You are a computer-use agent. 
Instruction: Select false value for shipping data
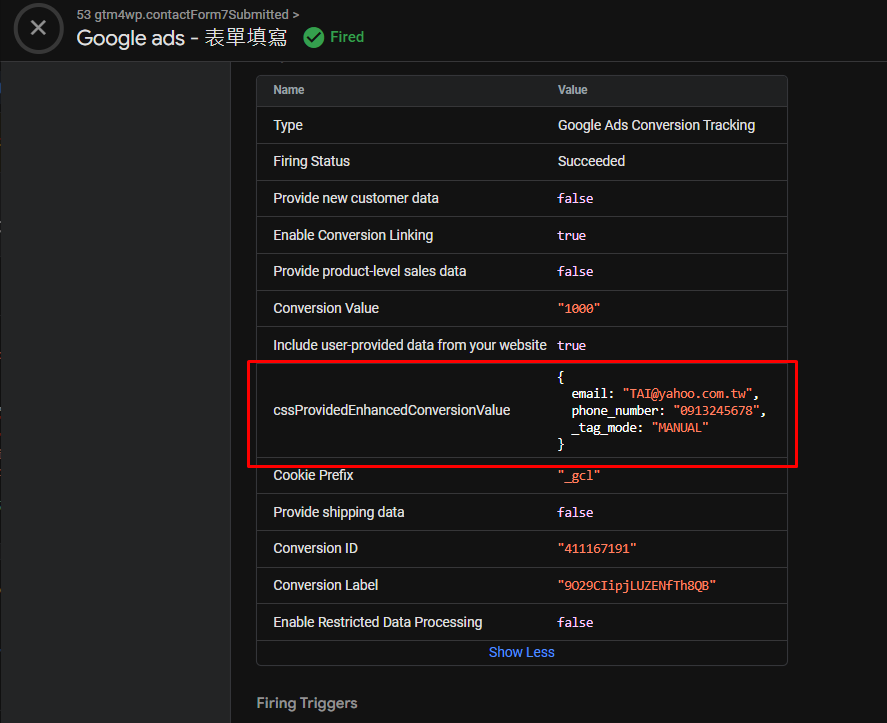pyautogui.click(x=575, y=513)
